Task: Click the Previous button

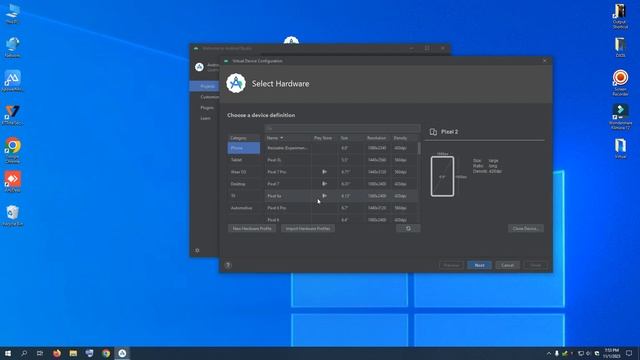Action: [451, 265]
